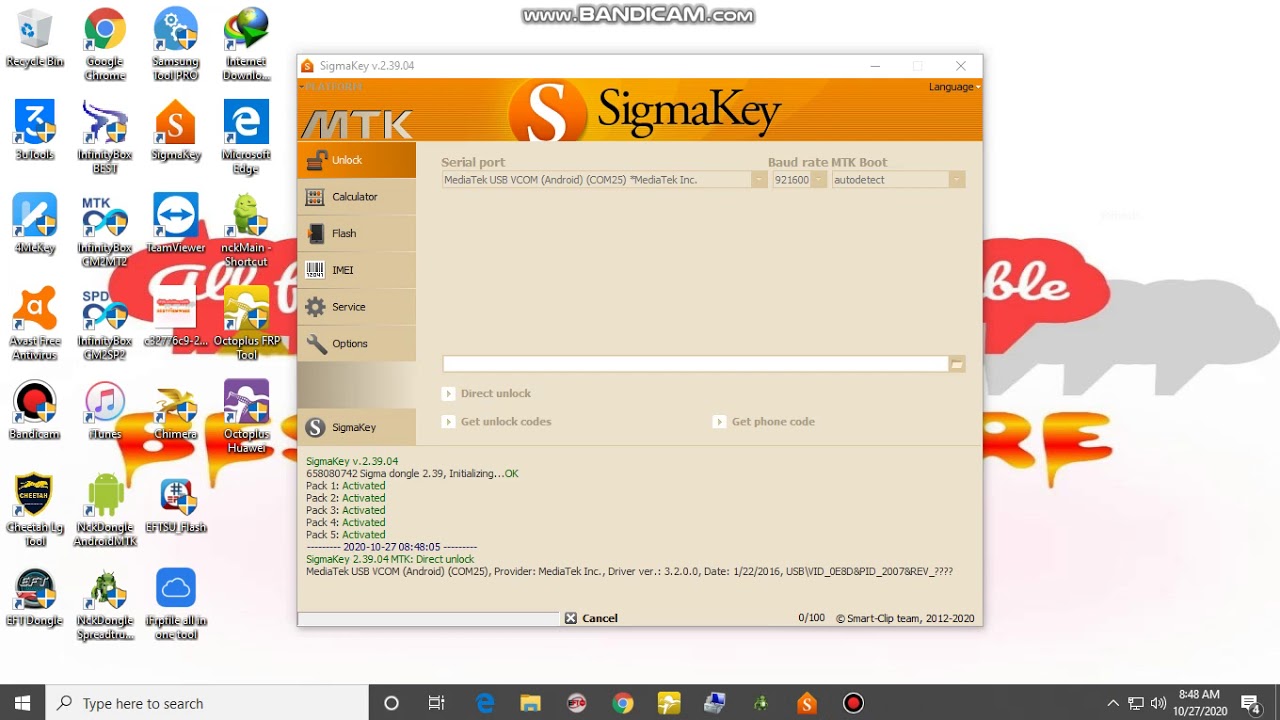Switch to SigmaKey in the taskbar
1280x720 pixels.
807,703
